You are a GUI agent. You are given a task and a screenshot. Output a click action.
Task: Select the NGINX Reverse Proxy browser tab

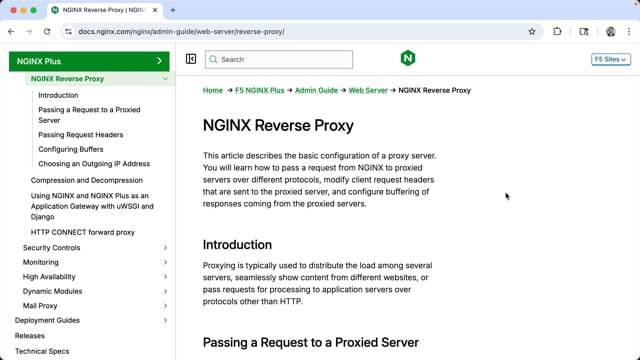click(x=105, y=10)
